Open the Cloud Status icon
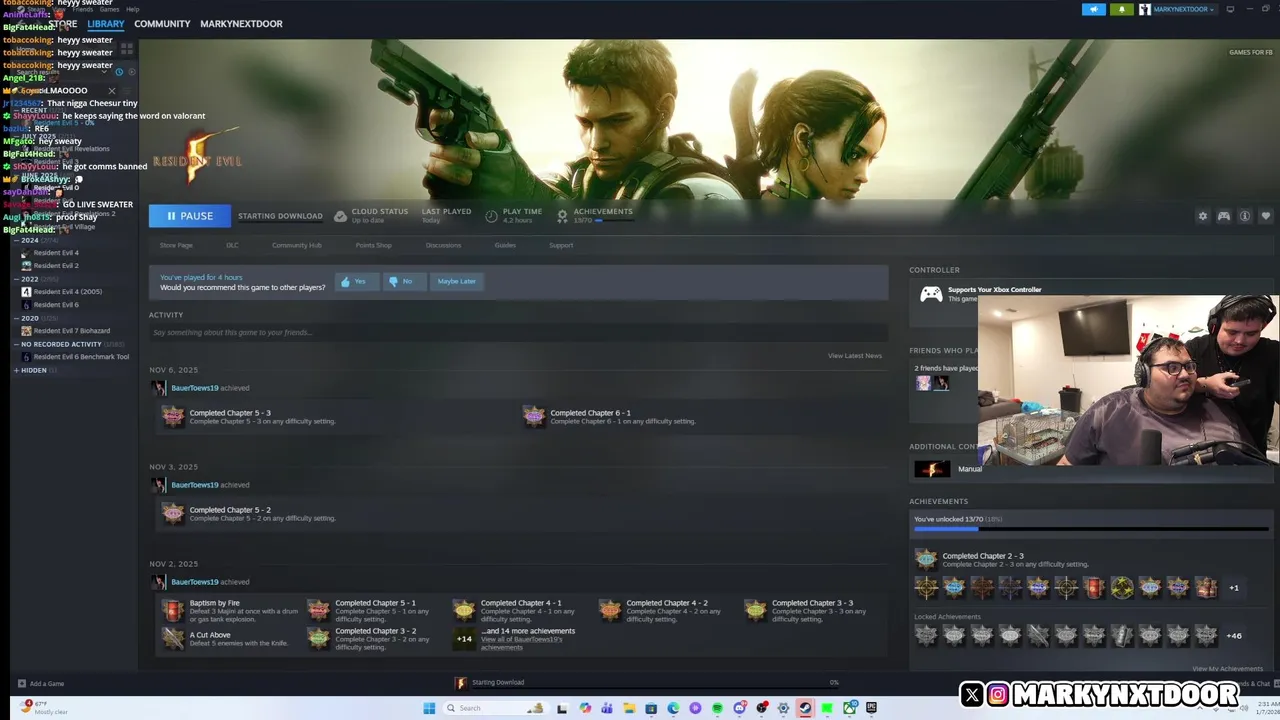1280x720 pixels. tap(340, 216)
